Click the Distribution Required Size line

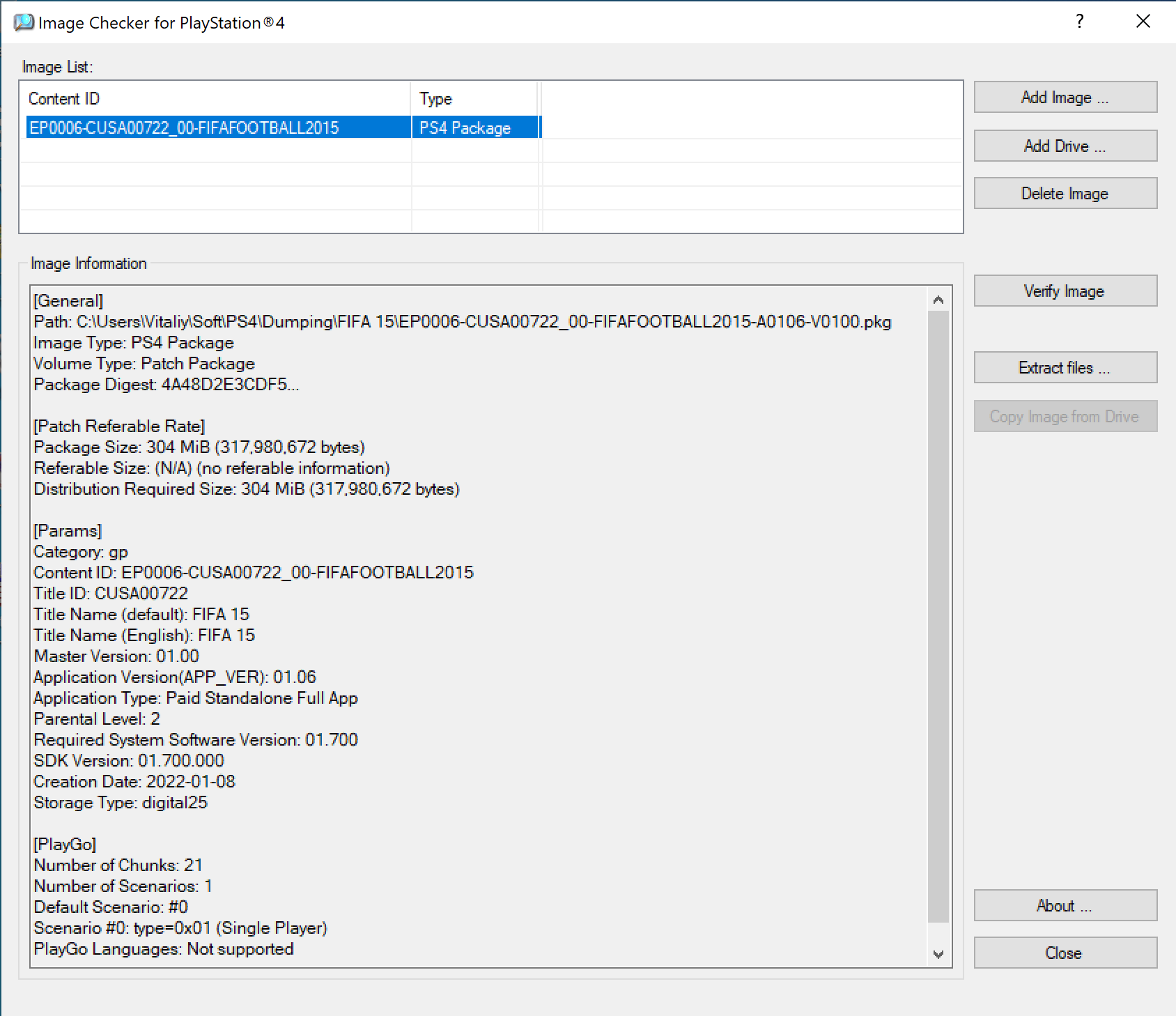click(247, 489)
